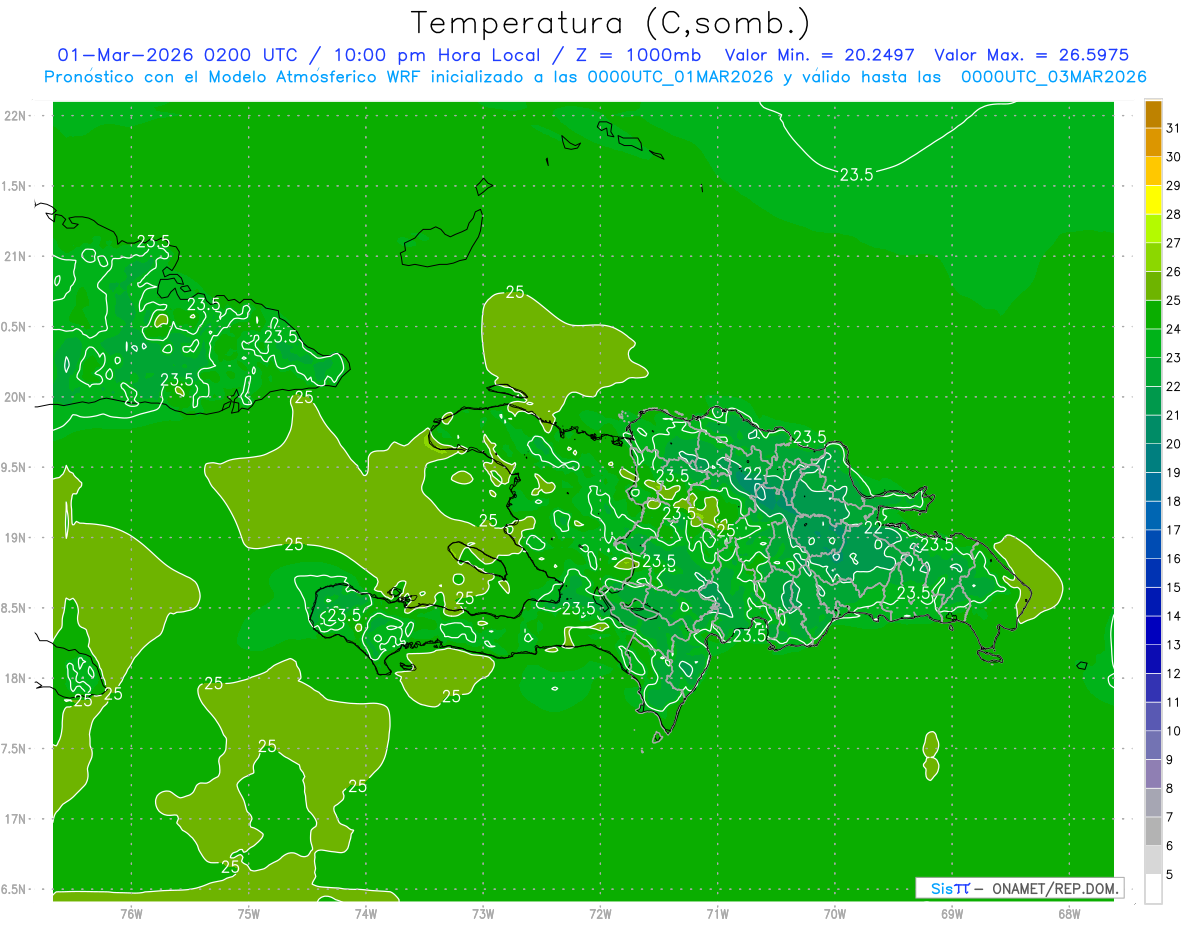Click the purple-gray swatch between 8 and 9
Viewport: 1200px width, 927px height.
[x=1153, y=774]
